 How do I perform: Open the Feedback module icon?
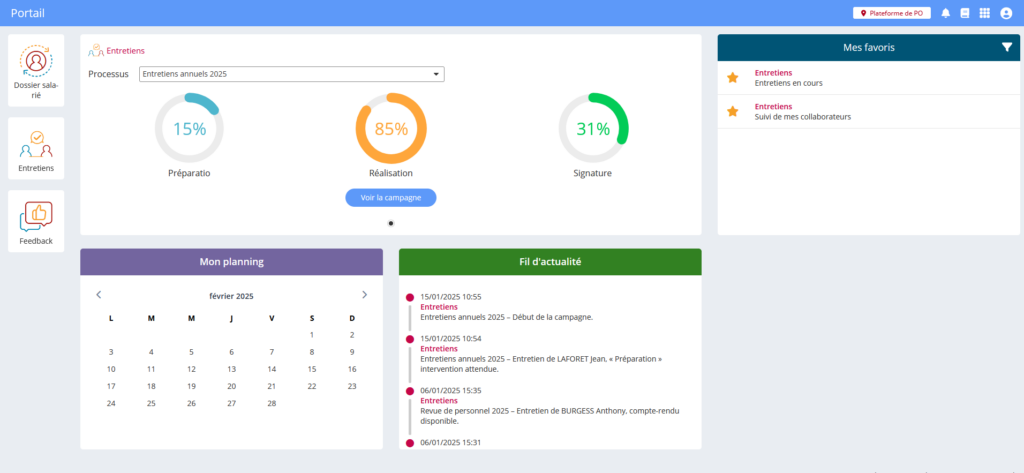click(x=36, y=221)
